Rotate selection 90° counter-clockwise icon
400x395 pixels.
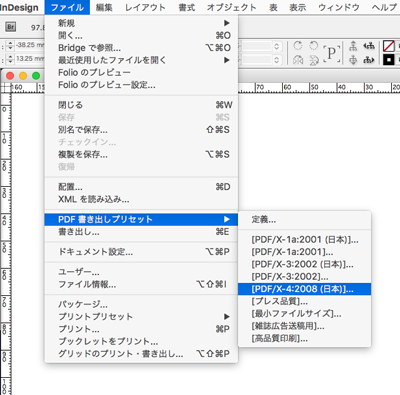pyautogui.click(x=314, y=46)
